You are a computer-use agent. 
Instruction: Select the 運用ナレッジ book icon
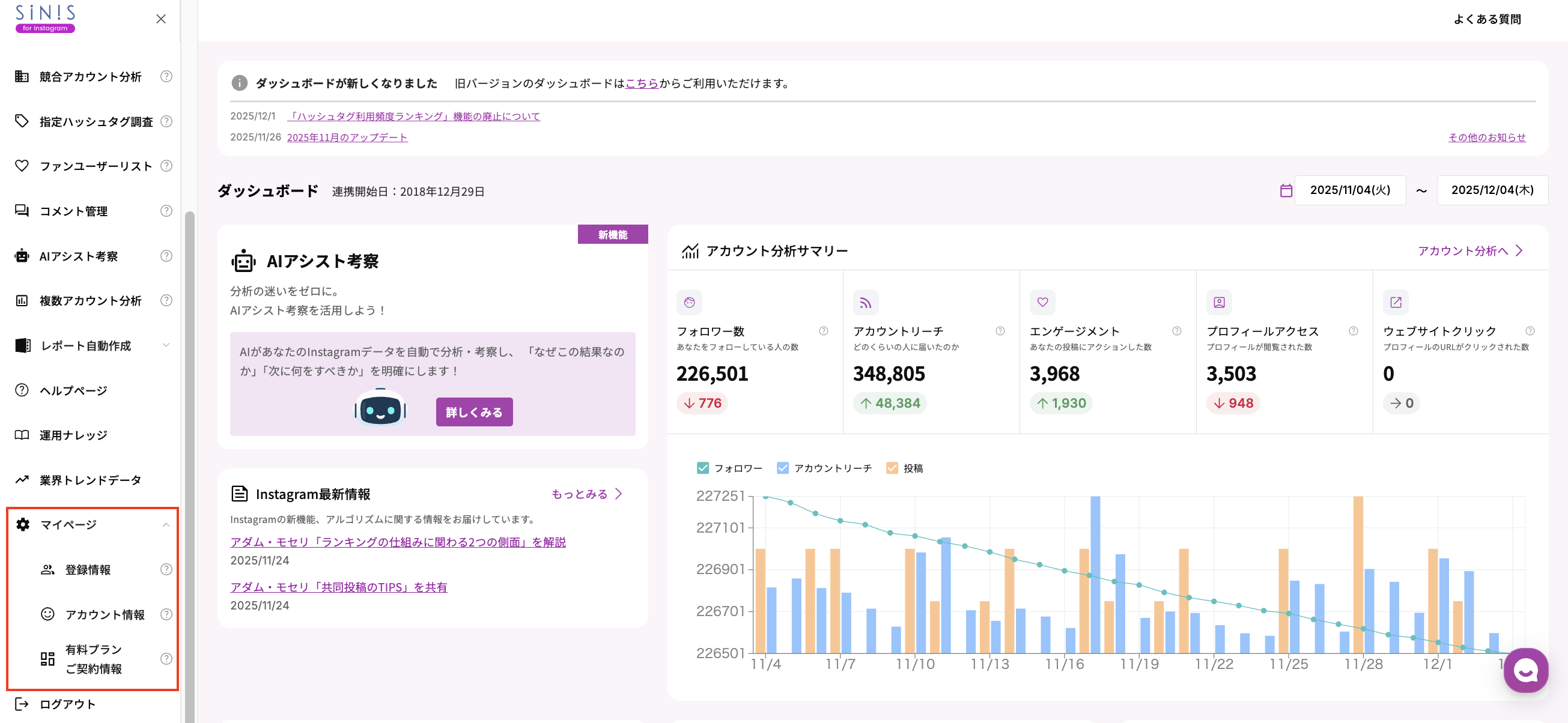(20, 435)
